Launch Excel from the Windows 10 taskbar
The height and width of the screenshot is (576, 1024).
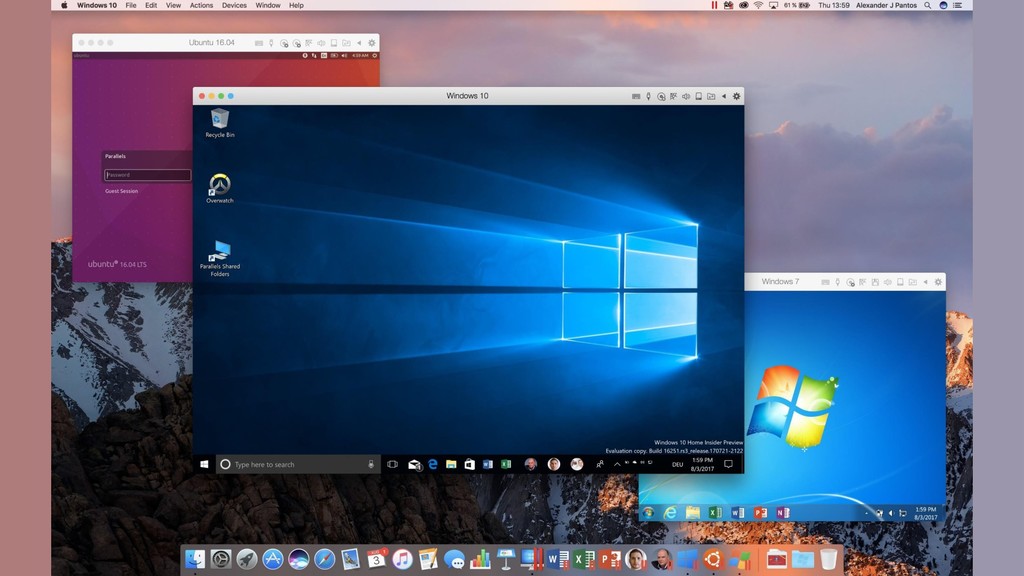point(505,464)
